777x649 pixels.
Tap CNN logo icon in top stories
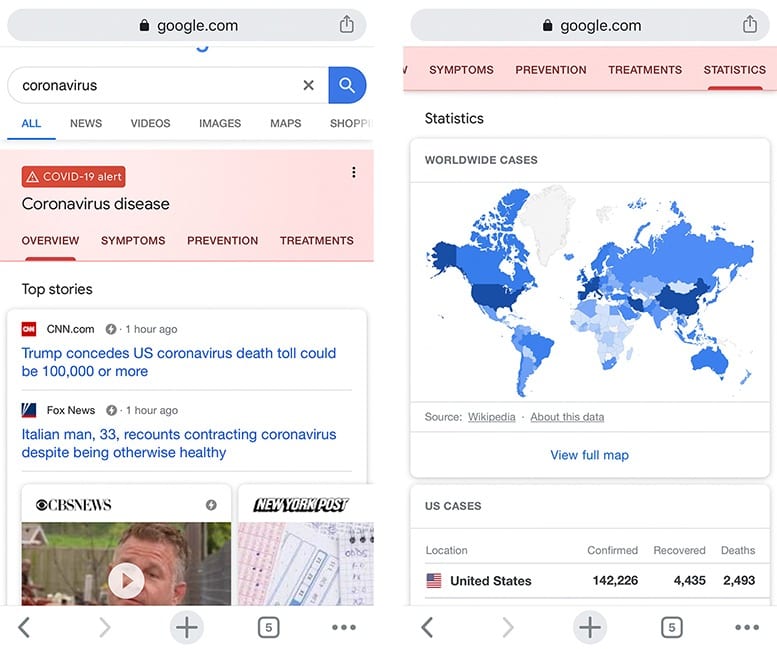(x=29, y=329)
